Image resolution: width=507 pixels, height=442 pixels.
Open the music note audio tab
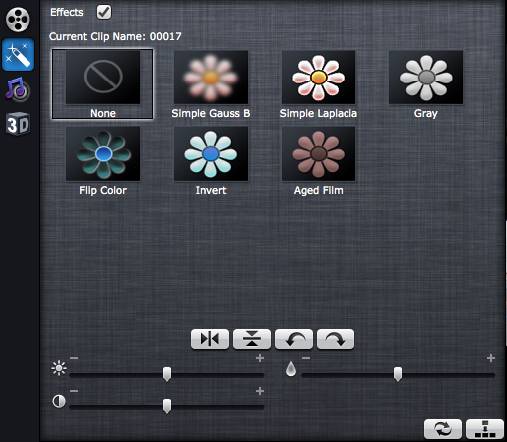(x=18, y=89)
